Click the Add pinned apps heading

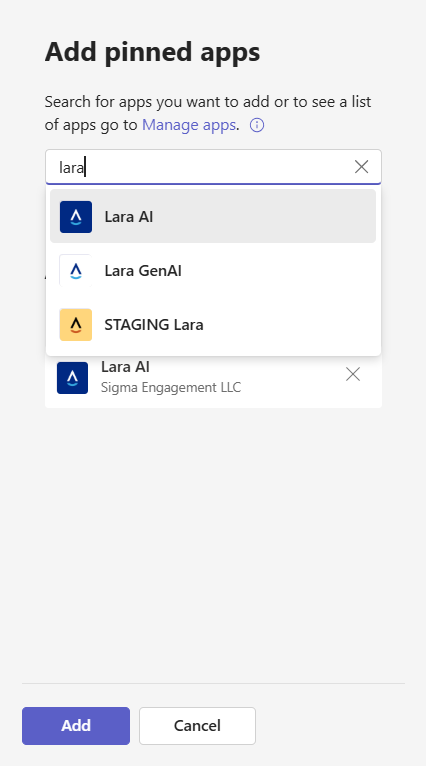(x=152, y=52)
